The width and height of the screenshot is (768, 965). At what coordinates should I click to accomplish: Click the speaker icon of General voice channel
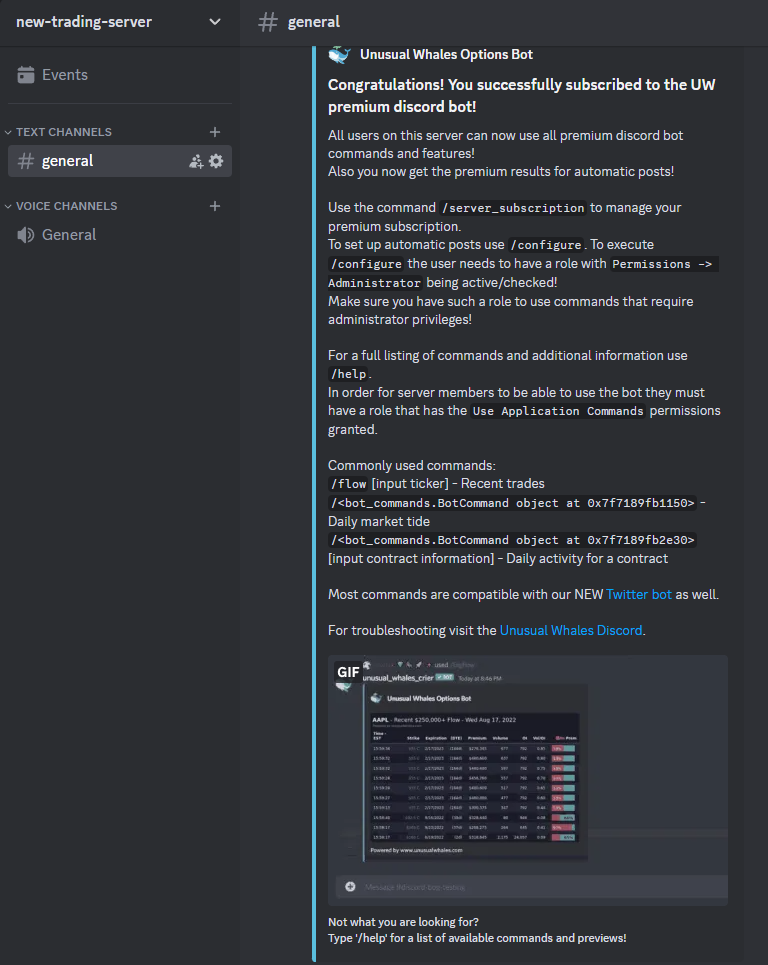[26, 234]
